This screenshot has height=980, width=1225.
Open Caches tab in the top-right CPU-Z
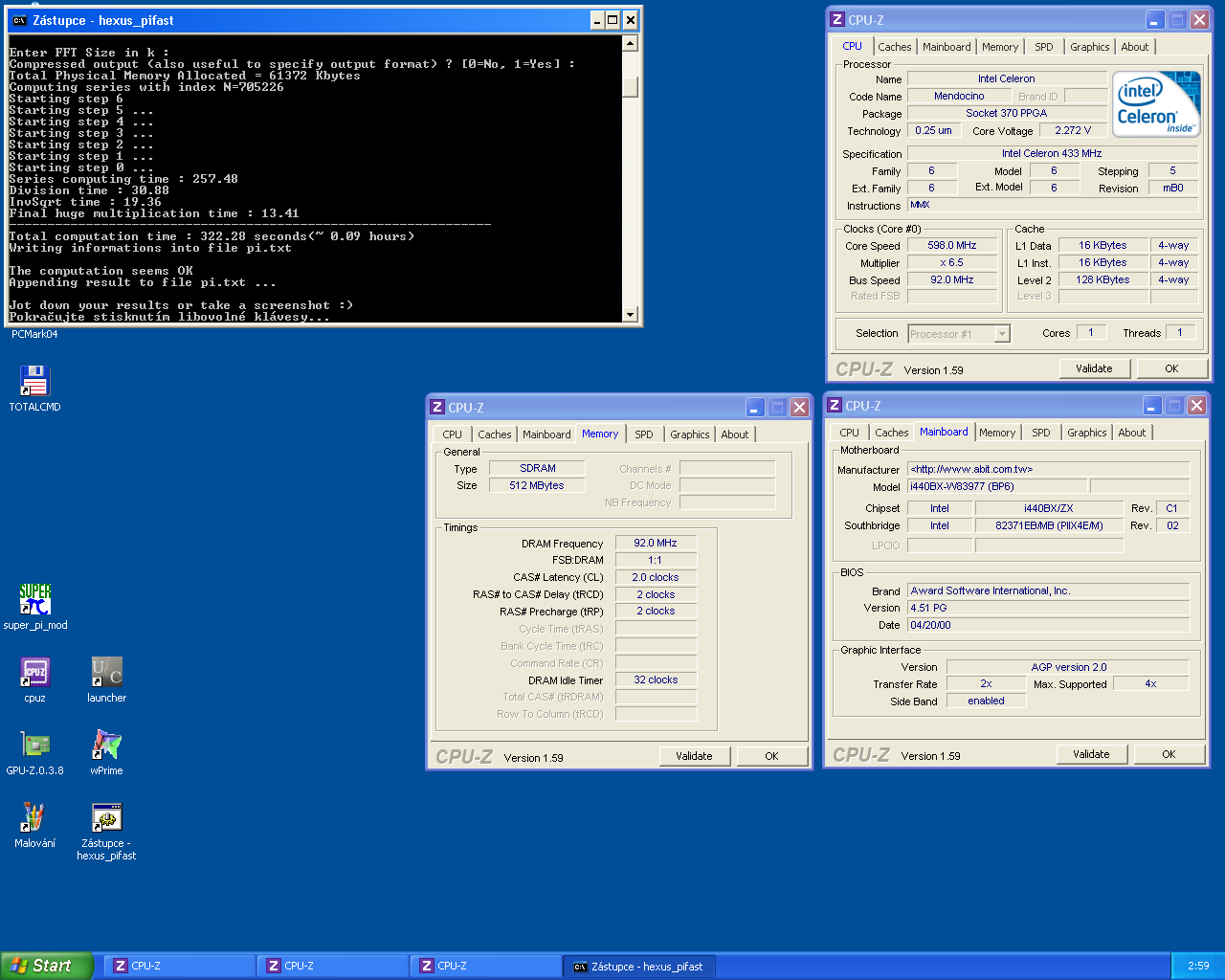coord(894,47)
